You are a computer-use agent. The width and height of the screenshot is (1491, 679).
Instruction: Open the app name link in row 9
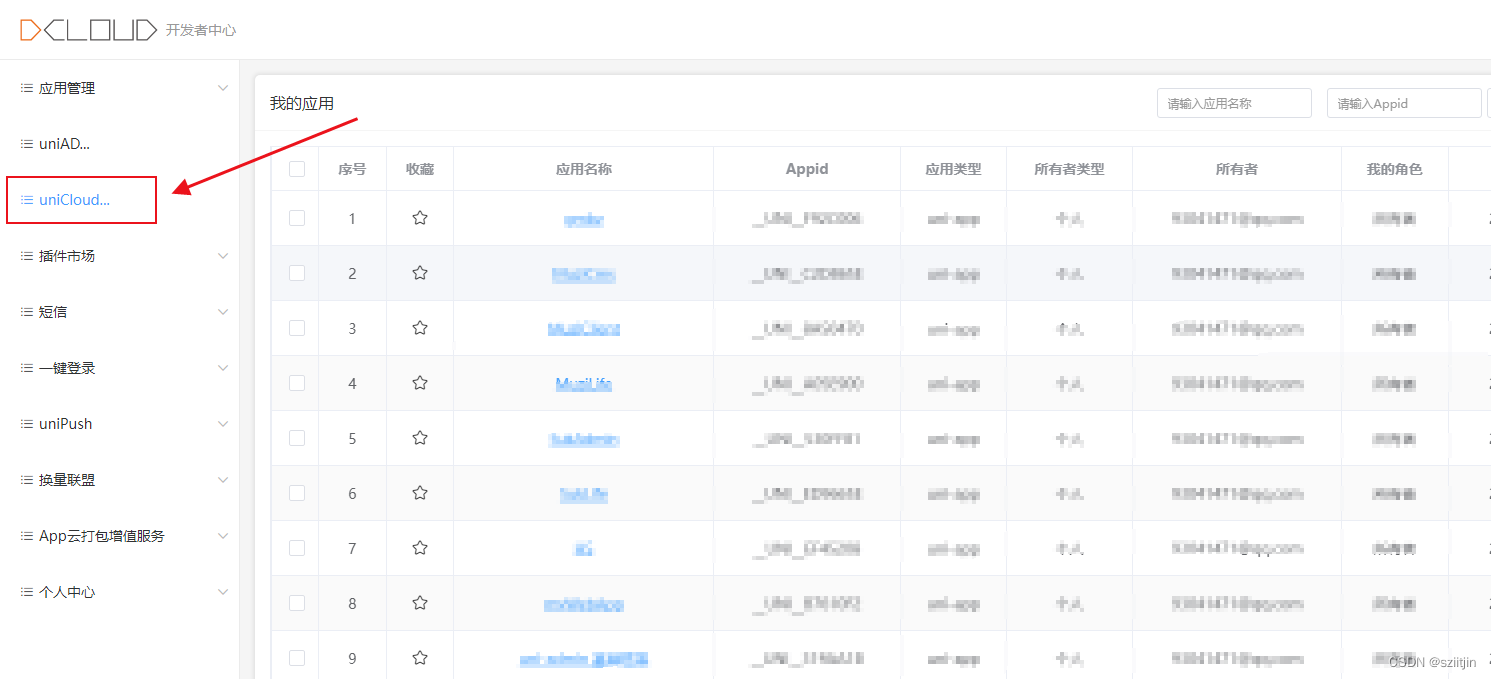pyautogui.click(x=584, y=659)
